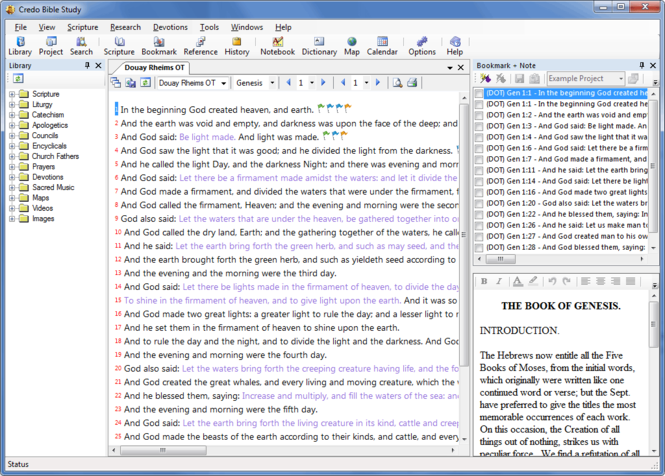Click the undo arrow in note editor
Viewport: 665px width, 476px height.
click(552, 281)
